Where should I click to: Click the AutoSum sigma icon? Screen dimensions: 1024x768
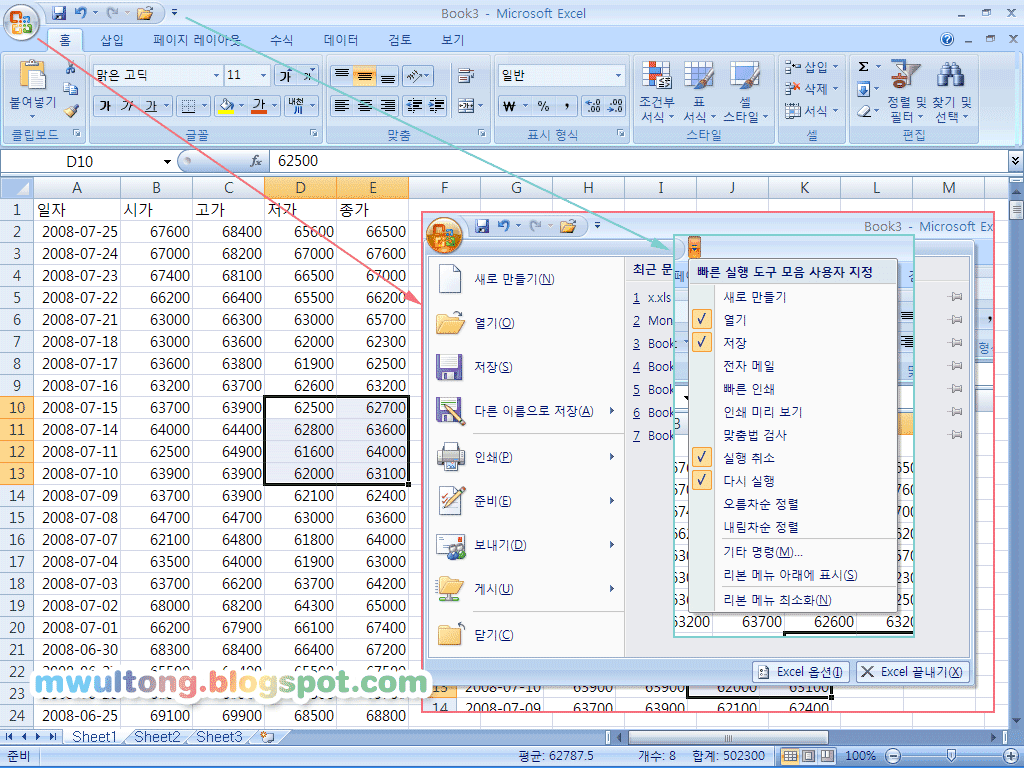863,67
